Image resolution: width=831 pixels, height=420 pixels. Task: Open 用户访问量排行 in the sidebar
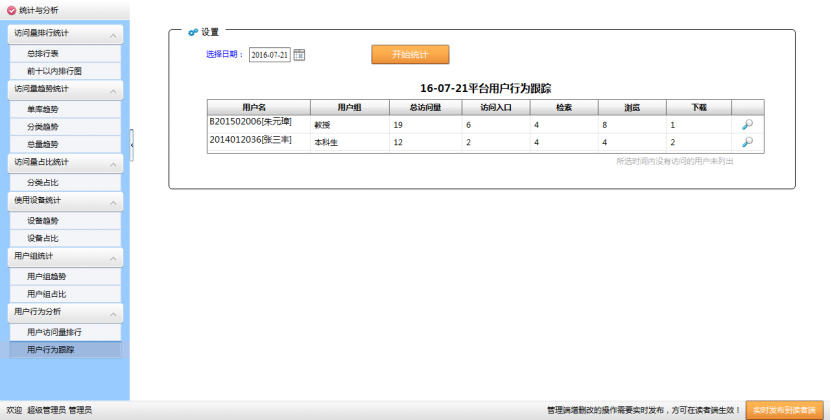coord(54,331)
